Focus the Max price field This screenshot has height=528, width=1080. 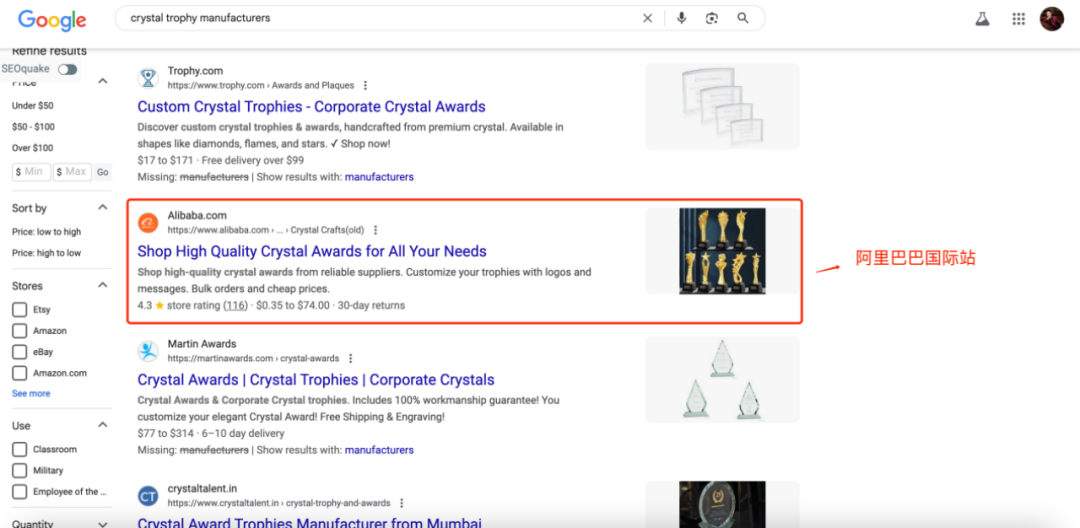click(x=73, y=172)
